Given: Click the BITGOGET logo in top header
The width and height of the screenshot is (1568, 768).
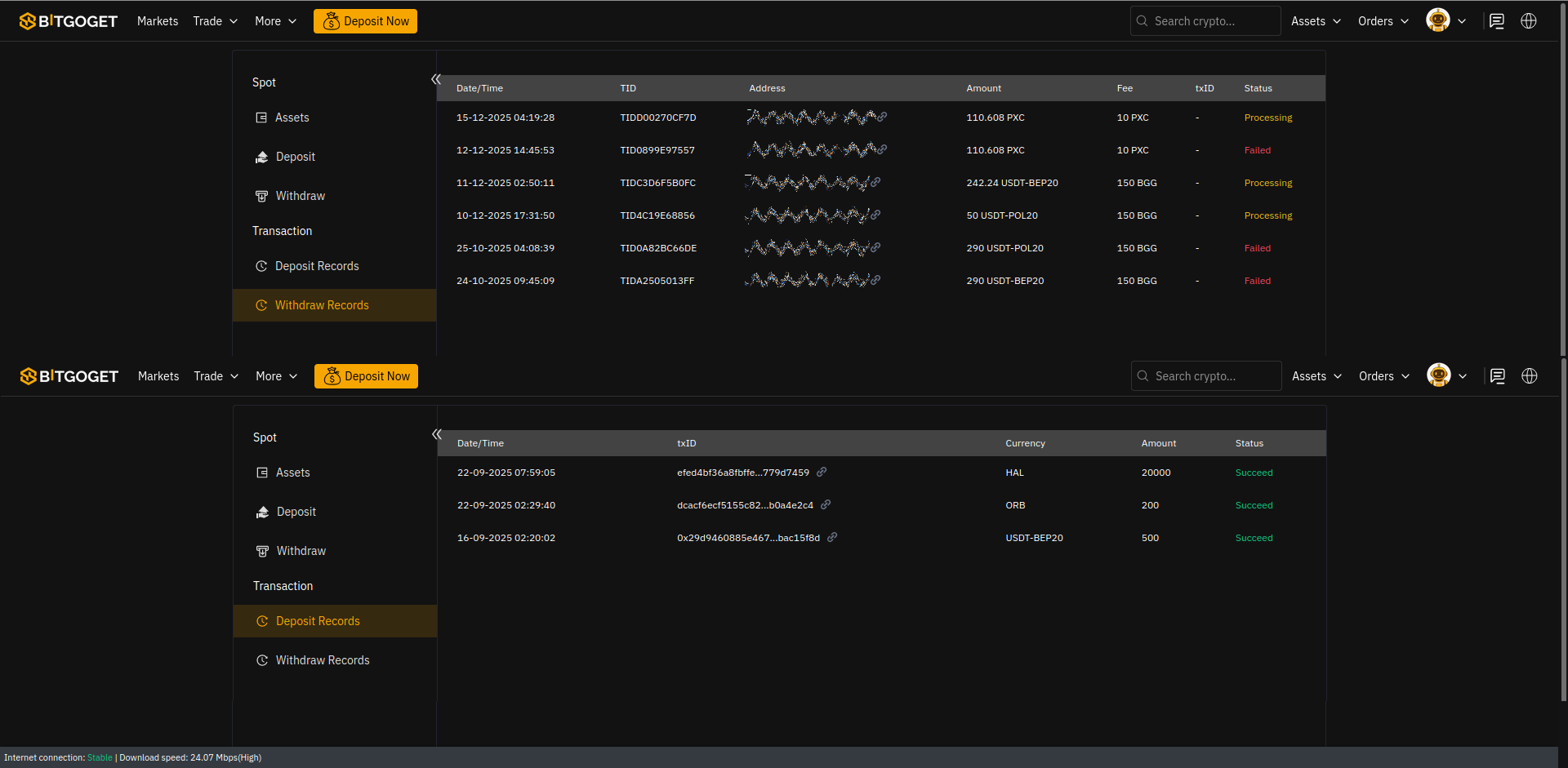Looking at the screenshot, I should click(69, 21).
